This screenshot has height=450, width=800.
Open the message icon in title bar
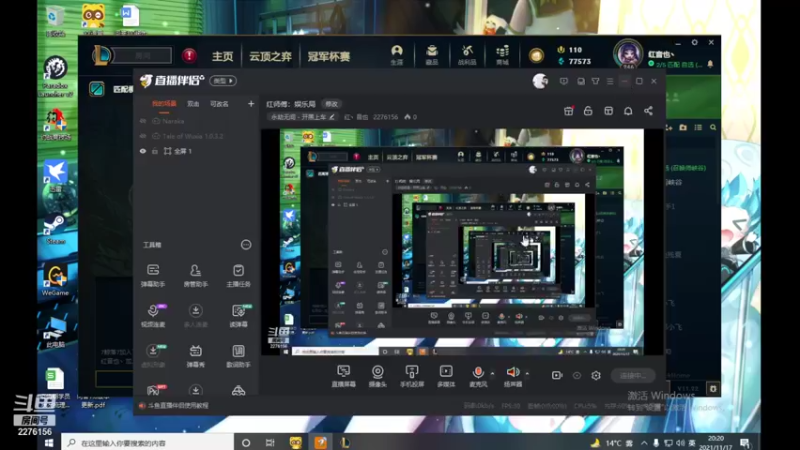[x=564, y=81]
